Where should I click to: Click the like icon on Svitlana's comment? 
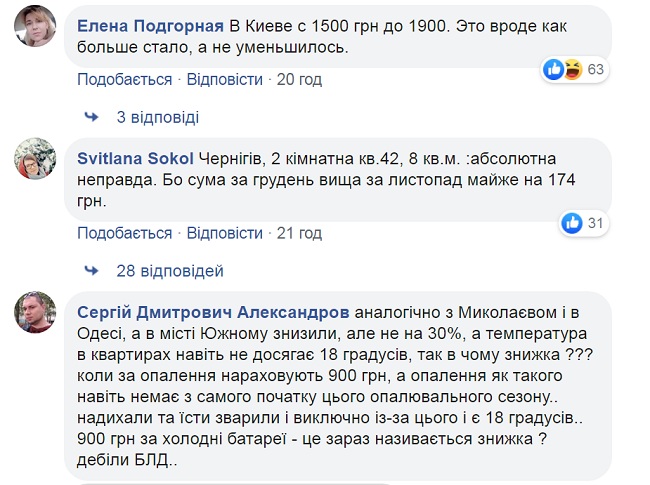point(573,222)
